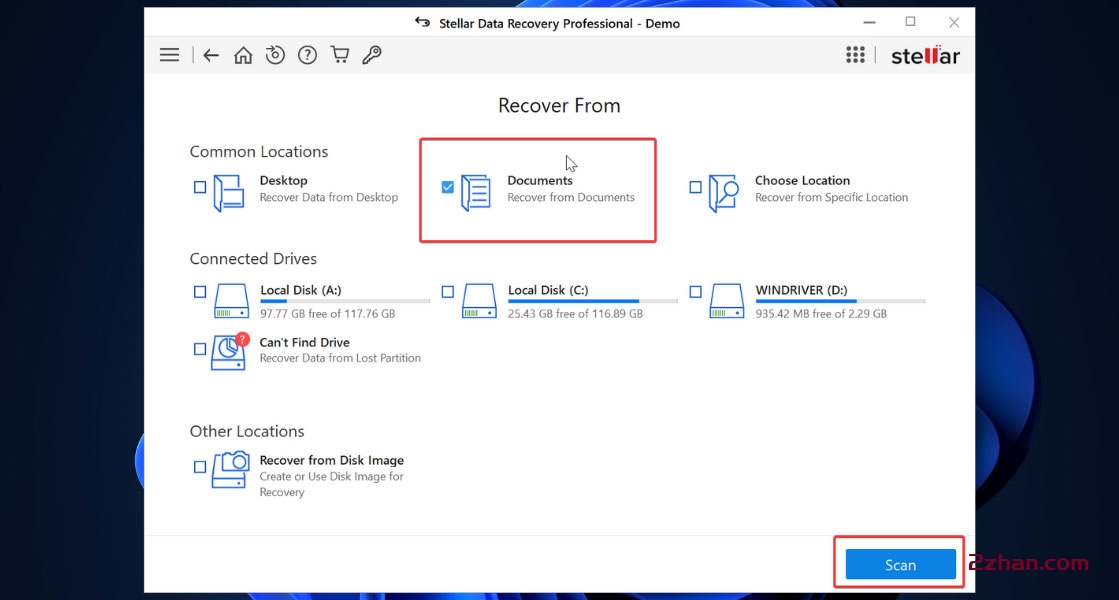
Task: Tick the Choose Location checkbox
Action: tap(695, 187)
